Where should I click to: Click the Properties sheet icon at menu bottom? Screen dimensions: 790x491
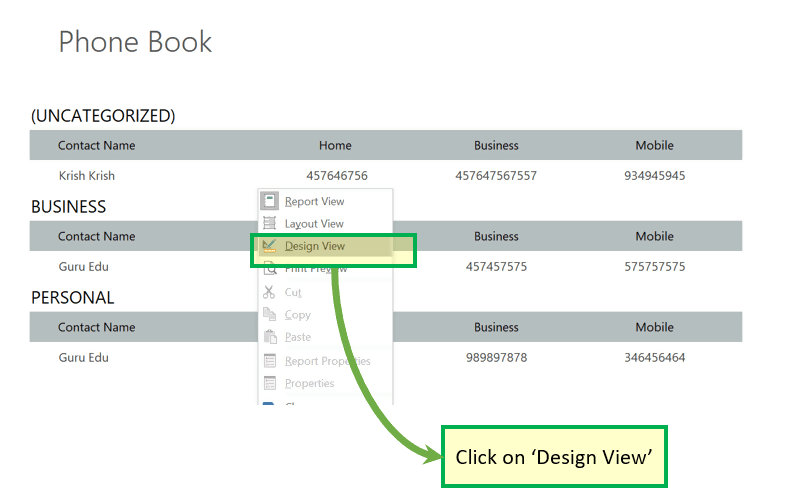269,383
